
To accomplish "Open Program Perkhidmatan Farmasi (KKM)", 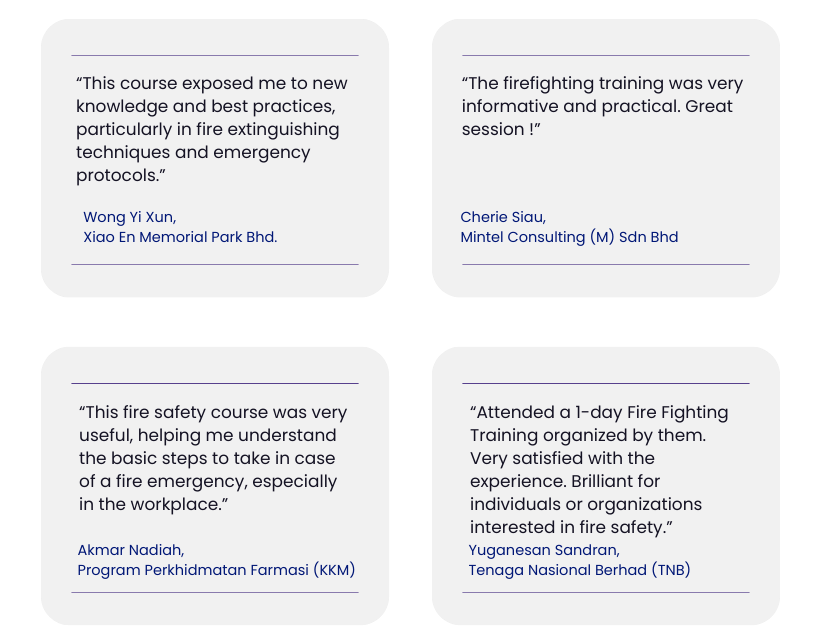I will 216,571.
